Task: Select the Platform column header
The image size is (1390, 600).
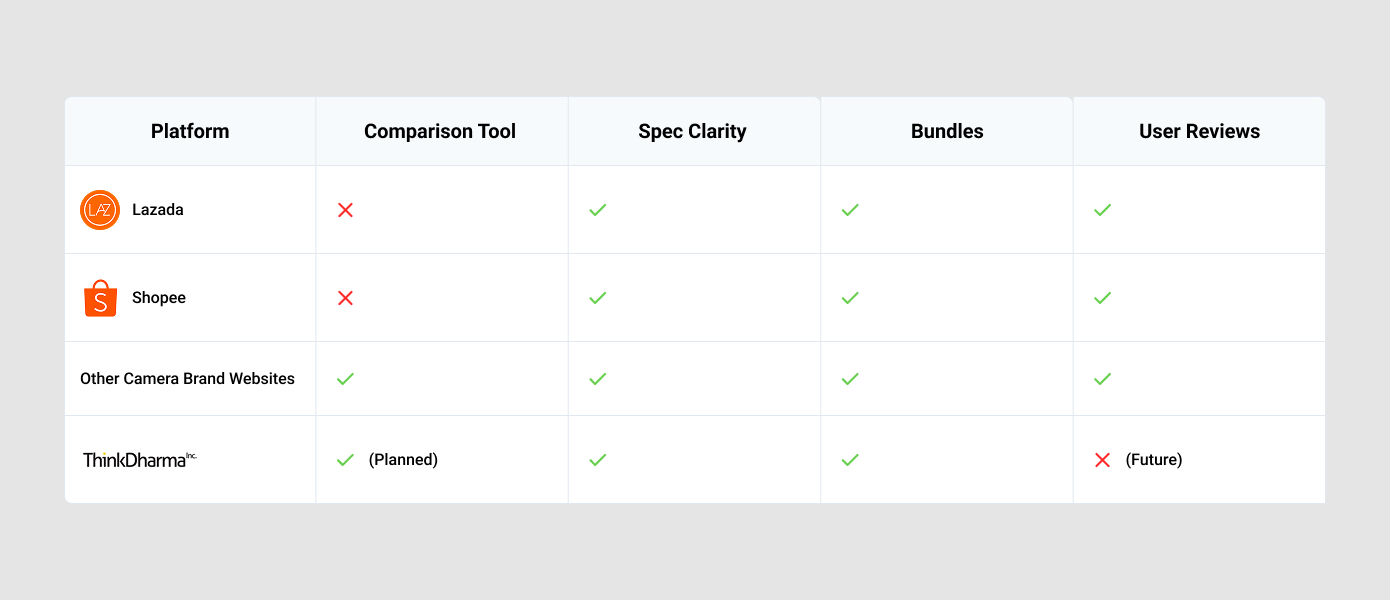Action: [x=190, y=131]
